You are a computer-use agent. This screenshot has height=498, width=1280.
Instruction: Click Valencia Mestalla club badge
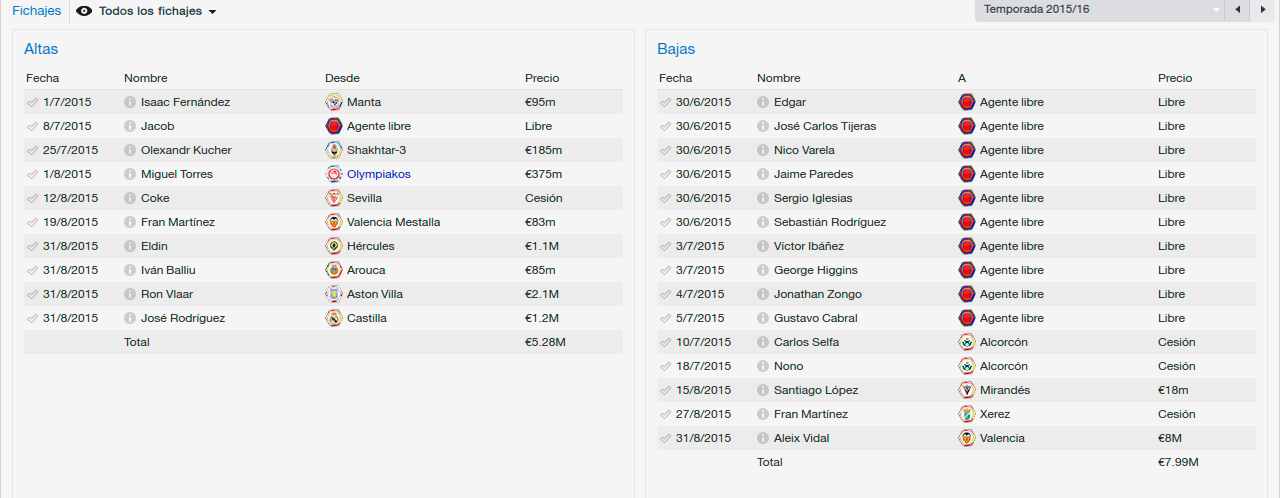click(x=334, y=222)
